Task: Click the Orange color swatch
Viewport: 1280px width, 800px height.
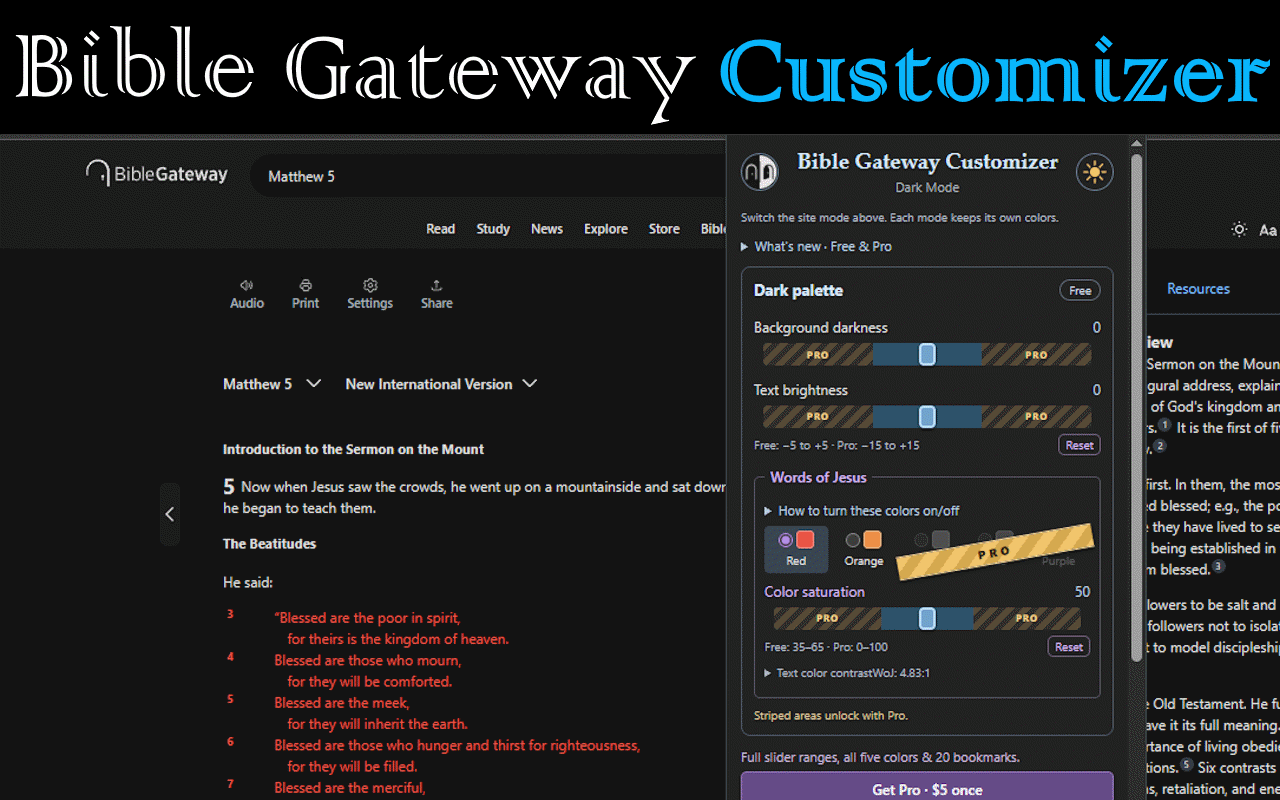Action: point(872,540)
